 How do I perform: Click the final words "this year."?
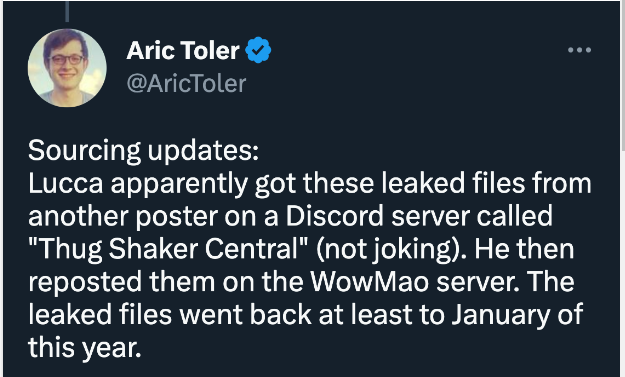click(85, 348)
